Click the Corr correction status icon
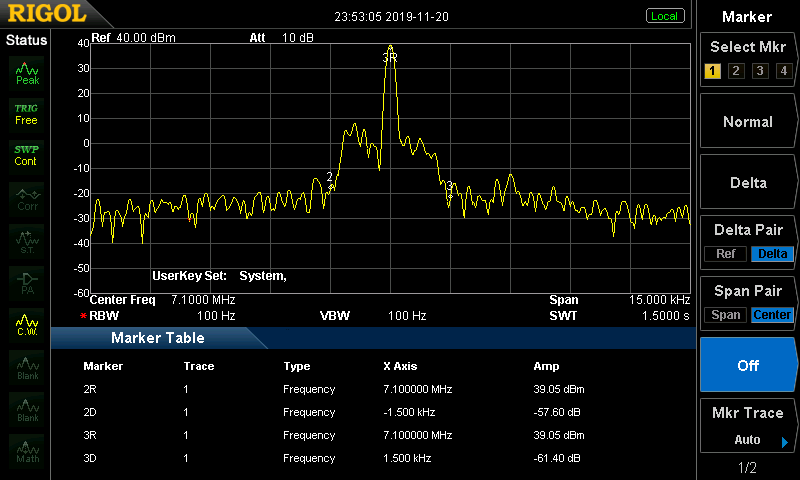This screenshot has height=480, width=800. (x=27, y=198)
